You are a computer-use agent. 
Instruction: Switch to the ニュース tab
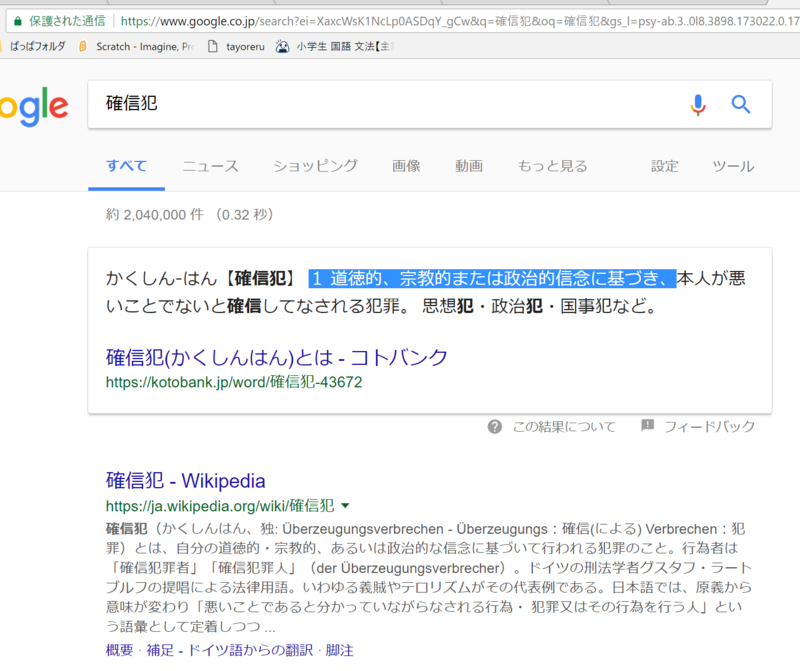pyautogui.click(x=210, y=166)
